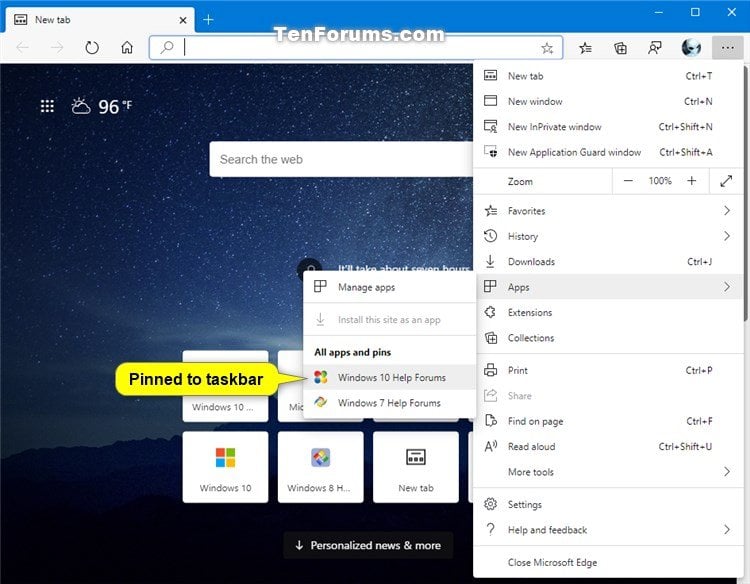Click the address bar field

356,47
